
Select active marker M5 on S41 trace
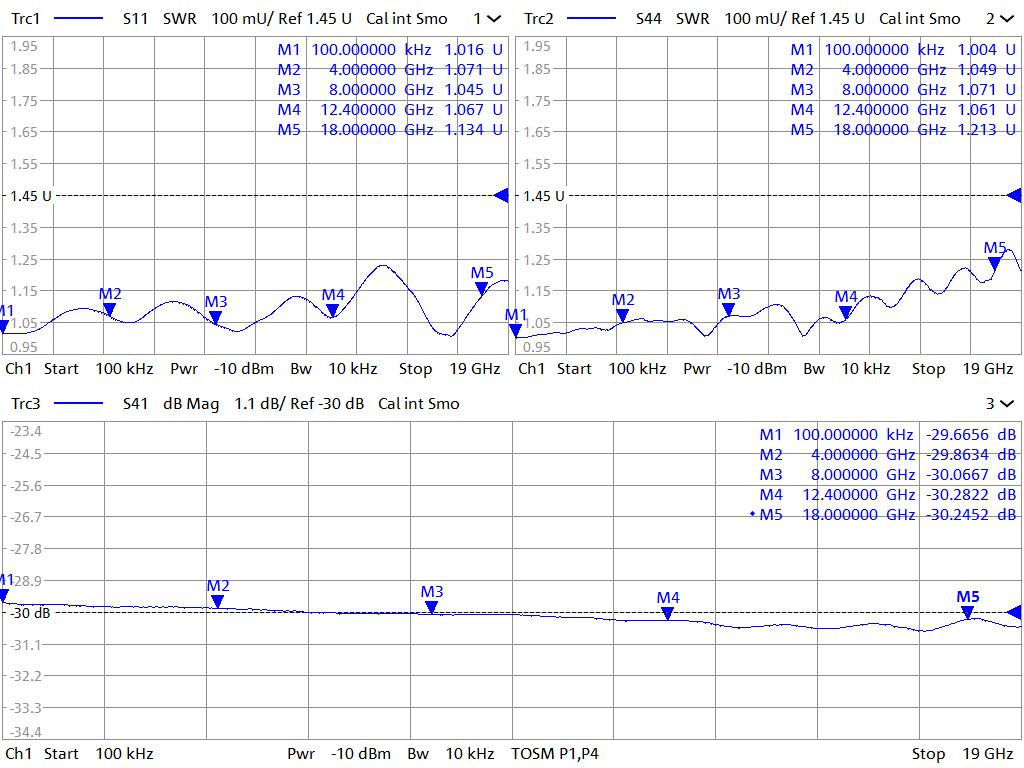[968, 612]
